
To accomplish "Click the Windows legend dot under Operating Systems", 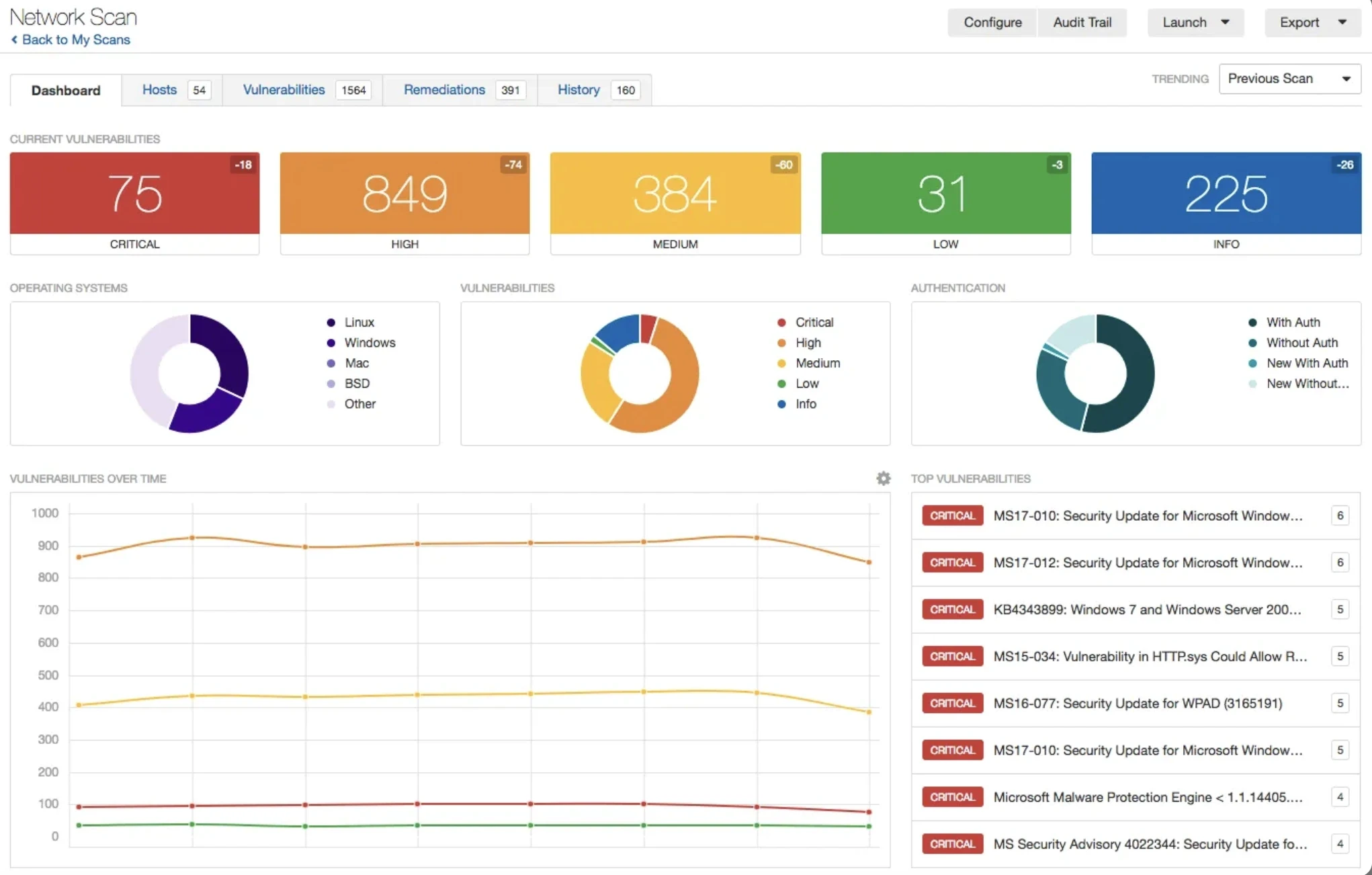I will coord(331,343).
